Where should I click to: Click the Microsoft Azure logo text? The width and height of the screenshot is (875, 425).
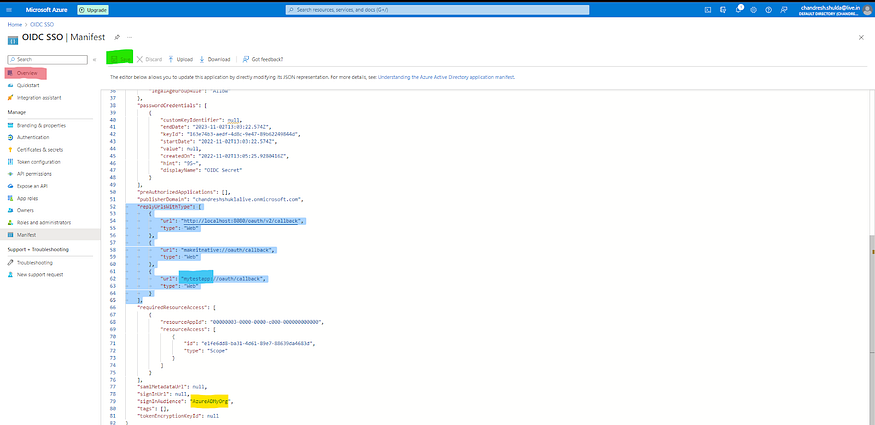pyautogui.click(x=48, y=9)
